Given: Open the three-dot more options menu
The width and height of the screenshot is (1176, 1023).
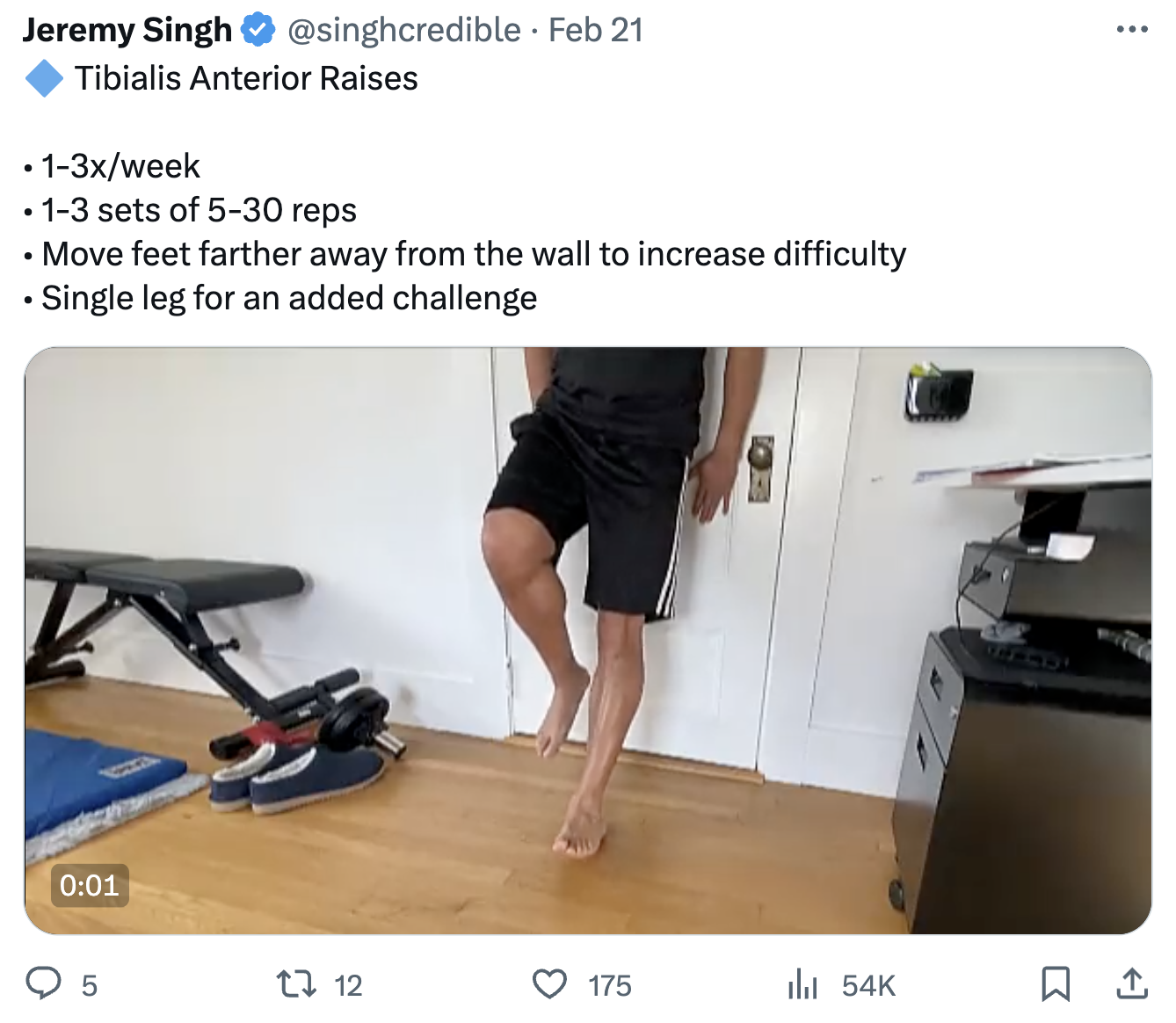Looking at the screenshot, I should tap(1132, 30).
